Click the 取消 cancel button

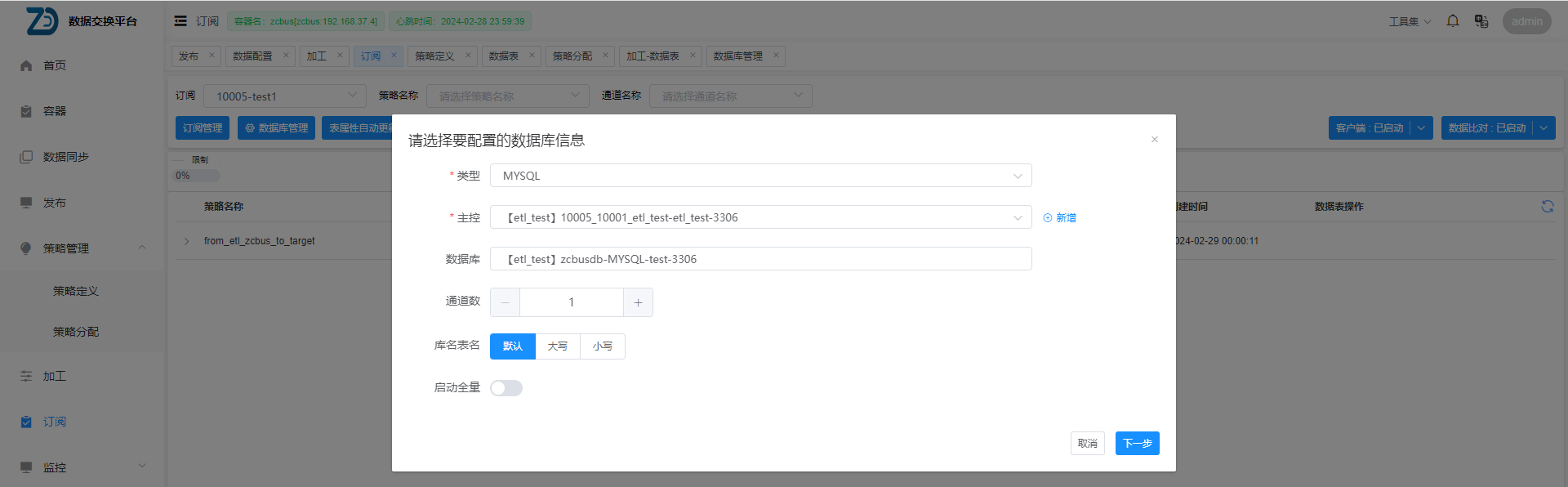point(1087,444)
